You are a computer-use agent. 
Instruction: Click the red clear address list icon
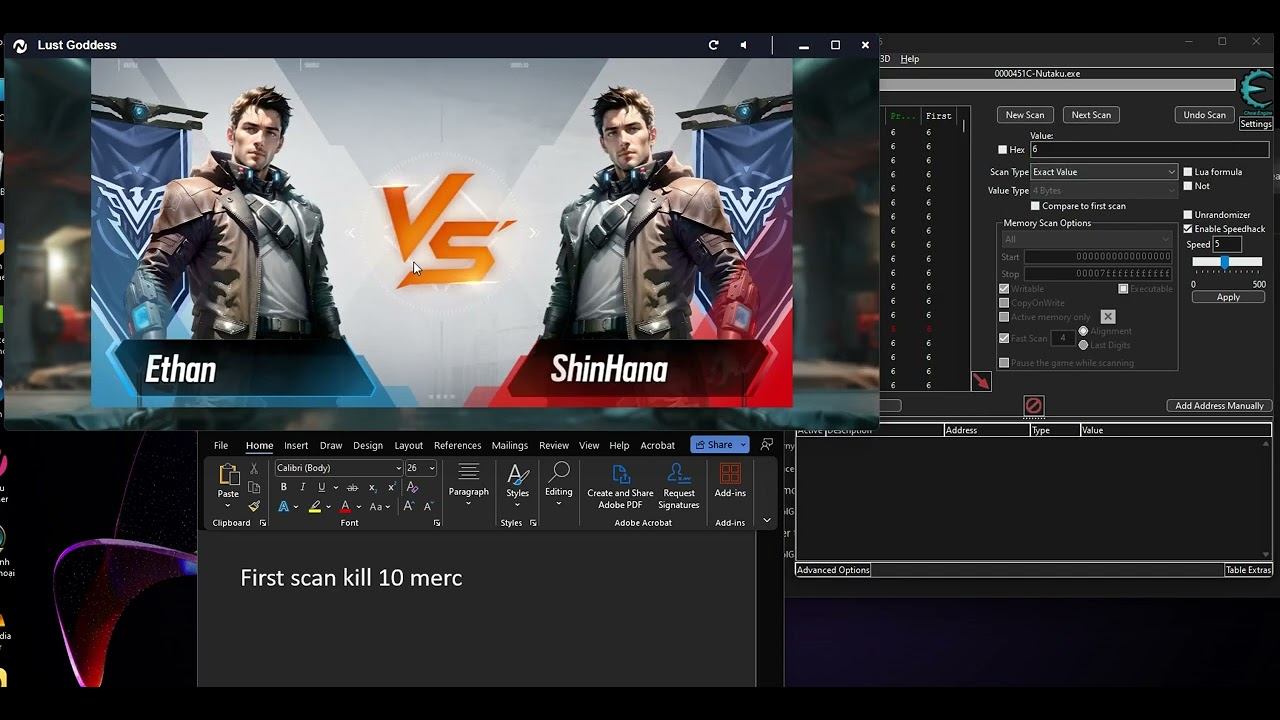coord(1034,405)
